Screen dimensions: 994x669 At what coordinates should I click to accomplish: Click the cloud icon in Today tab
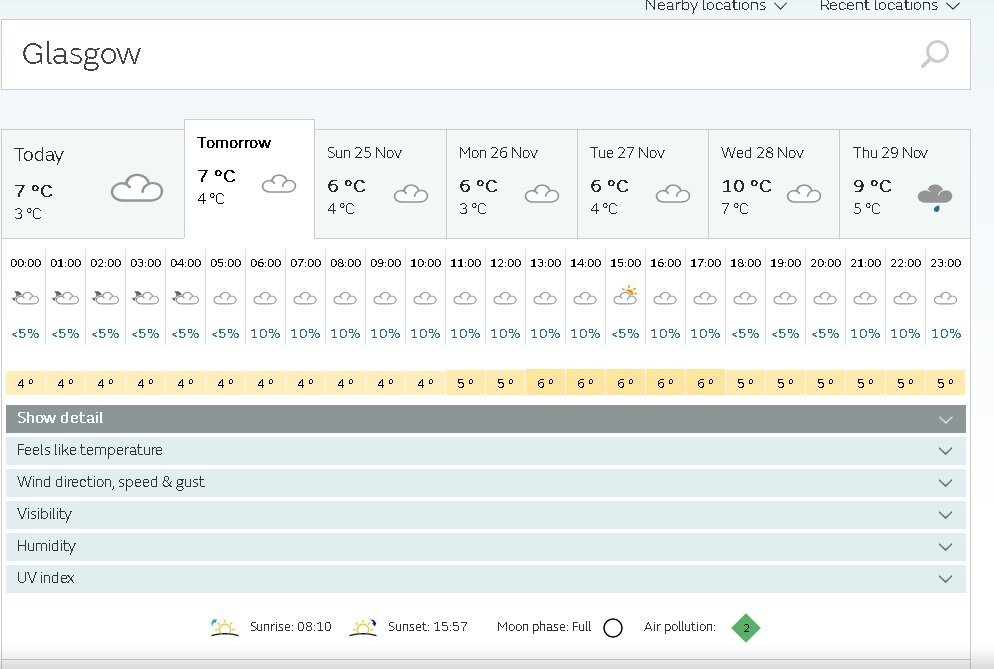pos(137,188)
